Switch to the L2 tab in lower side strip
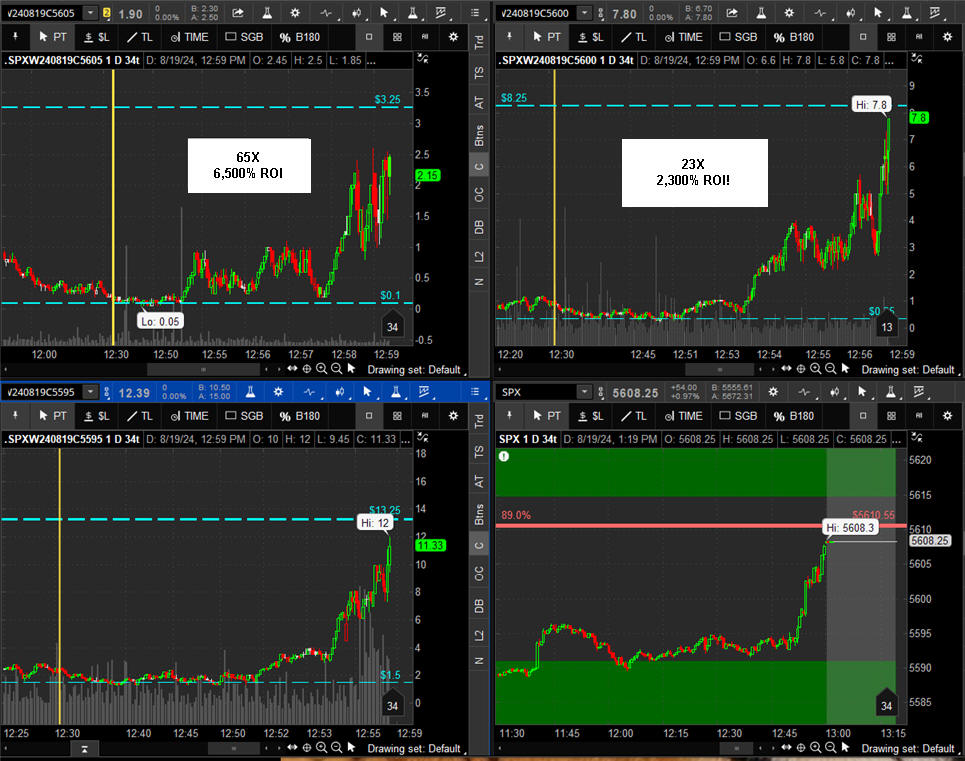Screen dimensions: 965x761 click(x=479, y=634)
